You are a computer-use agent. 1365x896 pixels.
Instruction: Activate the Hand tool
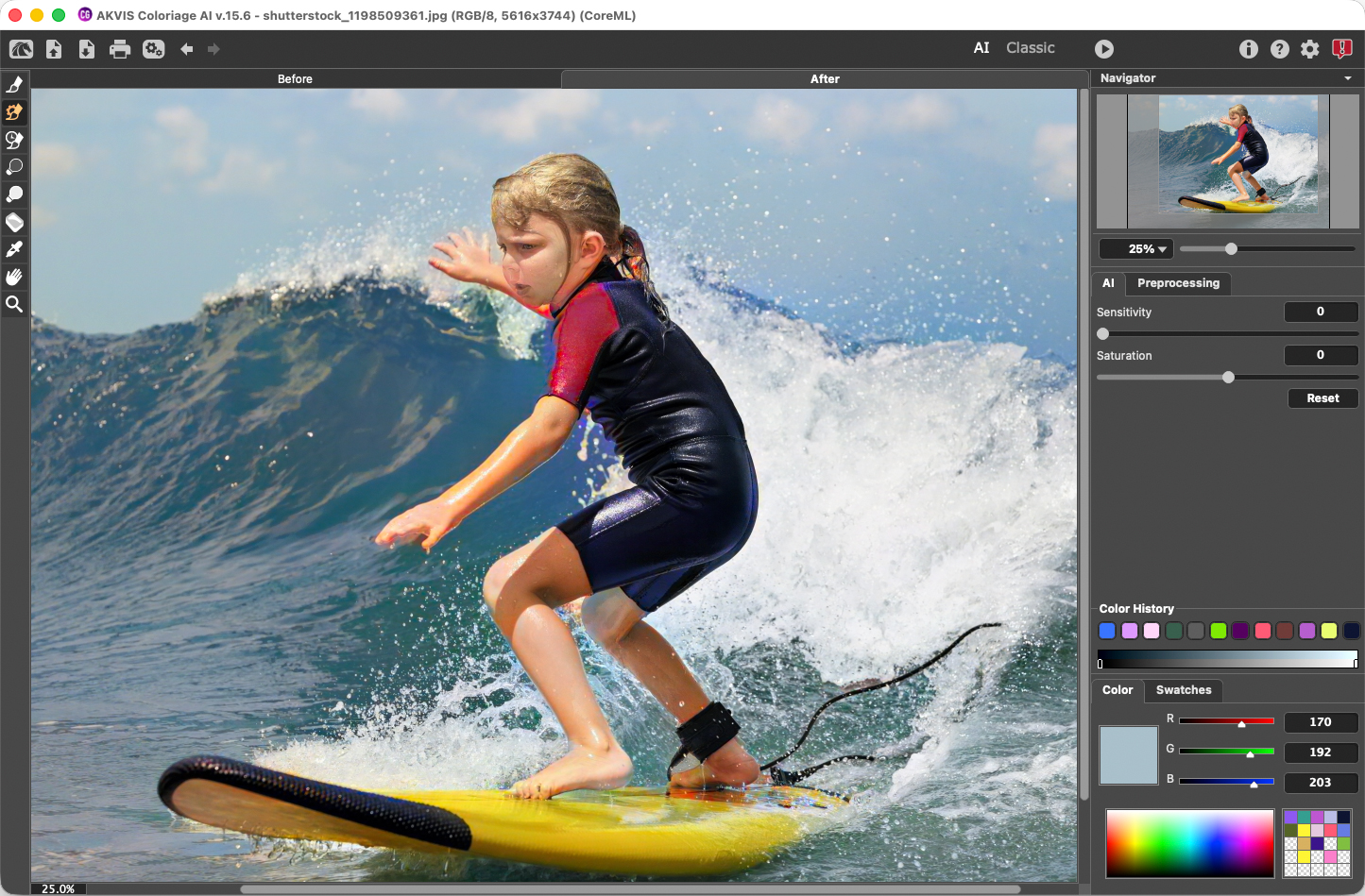pyautogui.click(x=14, y=277)
